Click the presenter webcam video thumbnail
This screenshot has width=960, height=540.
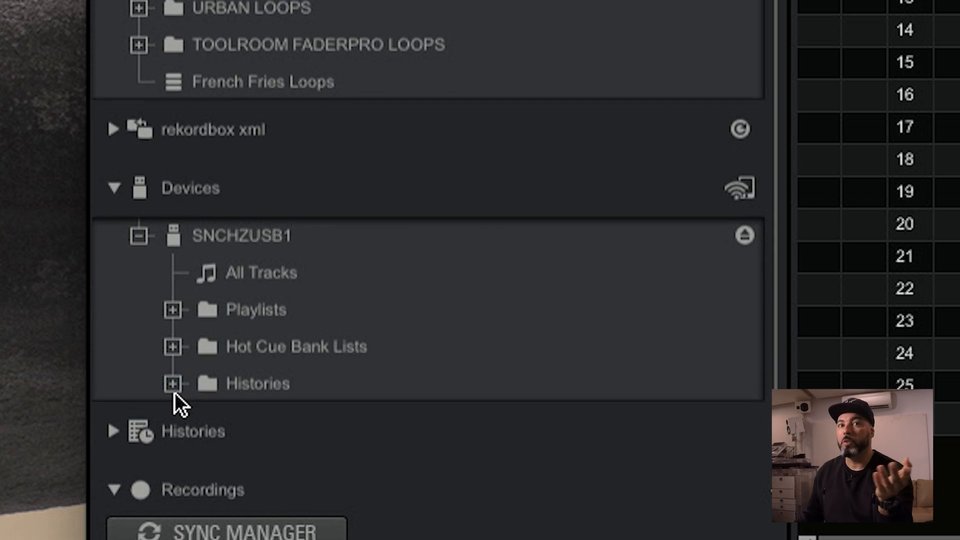(852, 456)
